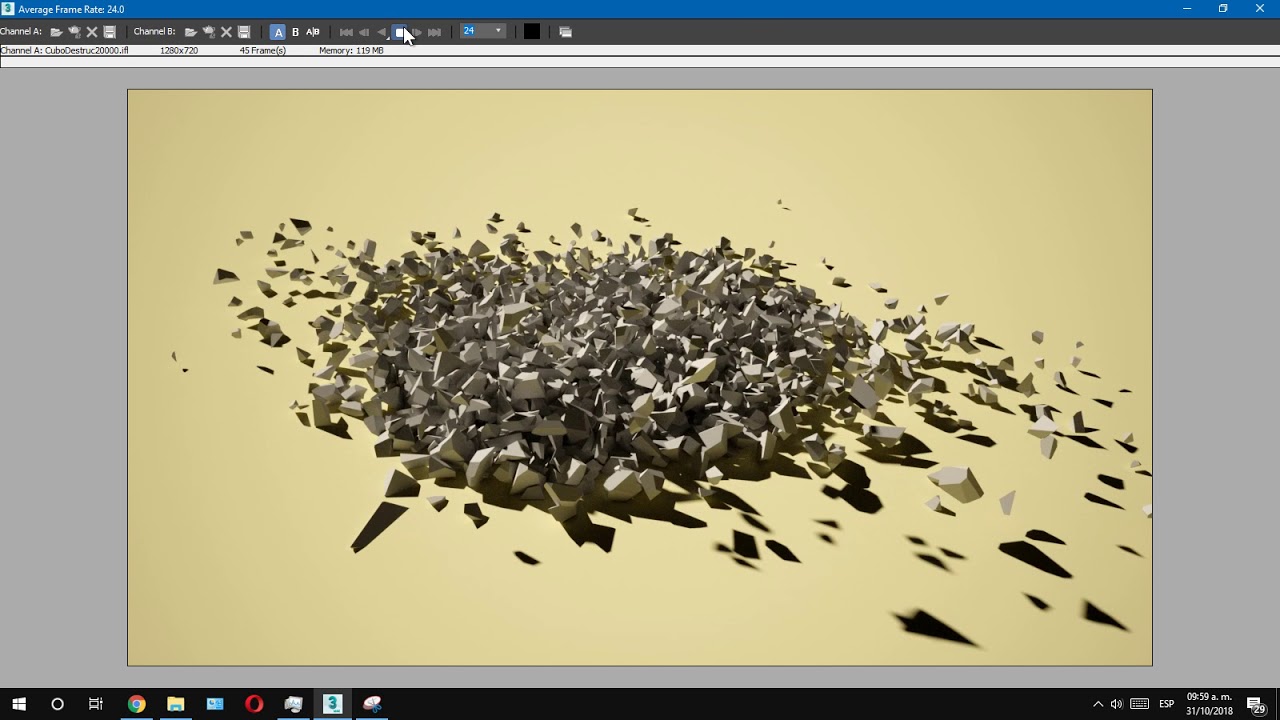The width and height of the screenshot is (1280, 720).
Task: Open the volume control in tray
Action: click(1116, 704)
